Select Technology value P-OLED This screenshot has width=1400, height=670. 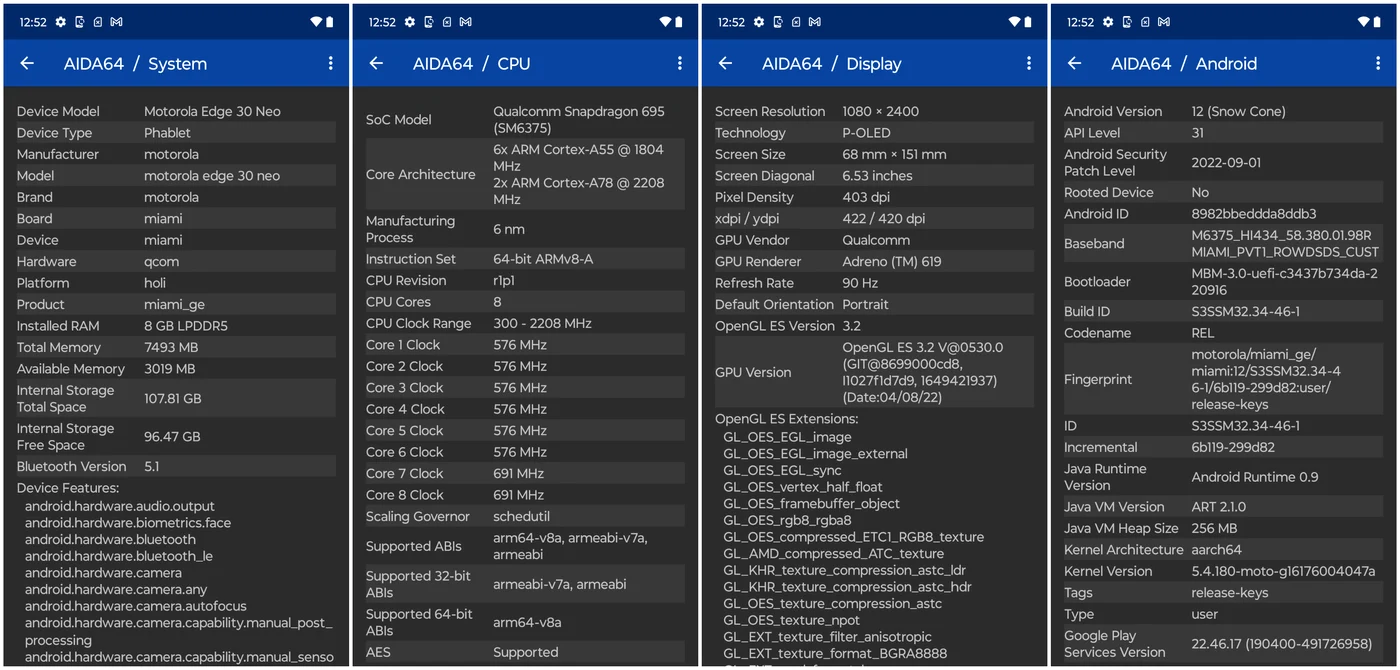pyautogui.click(x=866, y=133)
